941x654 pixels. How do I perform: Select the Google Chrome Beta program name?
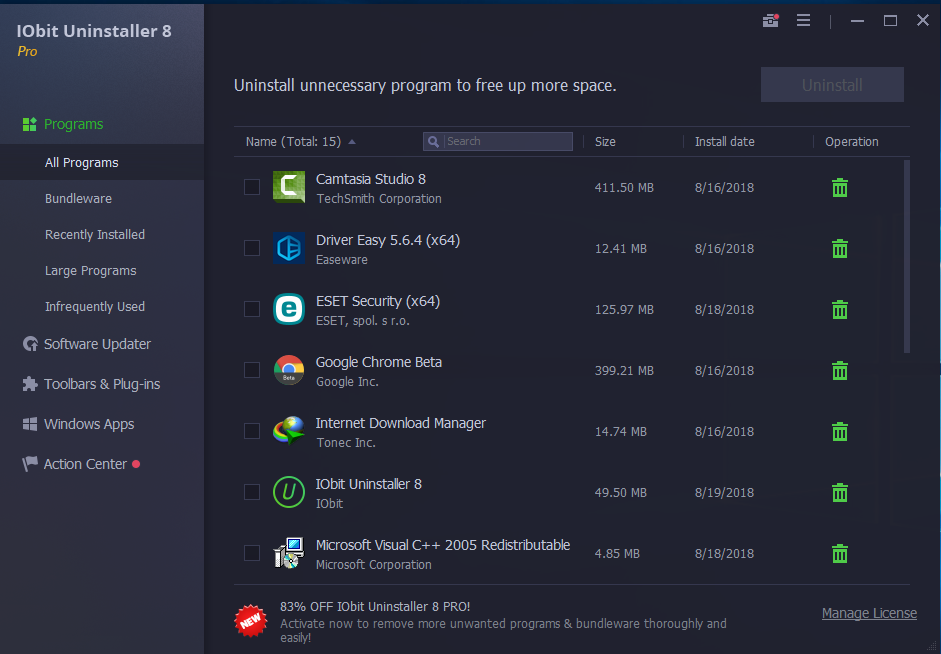pyautogui.click(x=379, y=362)
